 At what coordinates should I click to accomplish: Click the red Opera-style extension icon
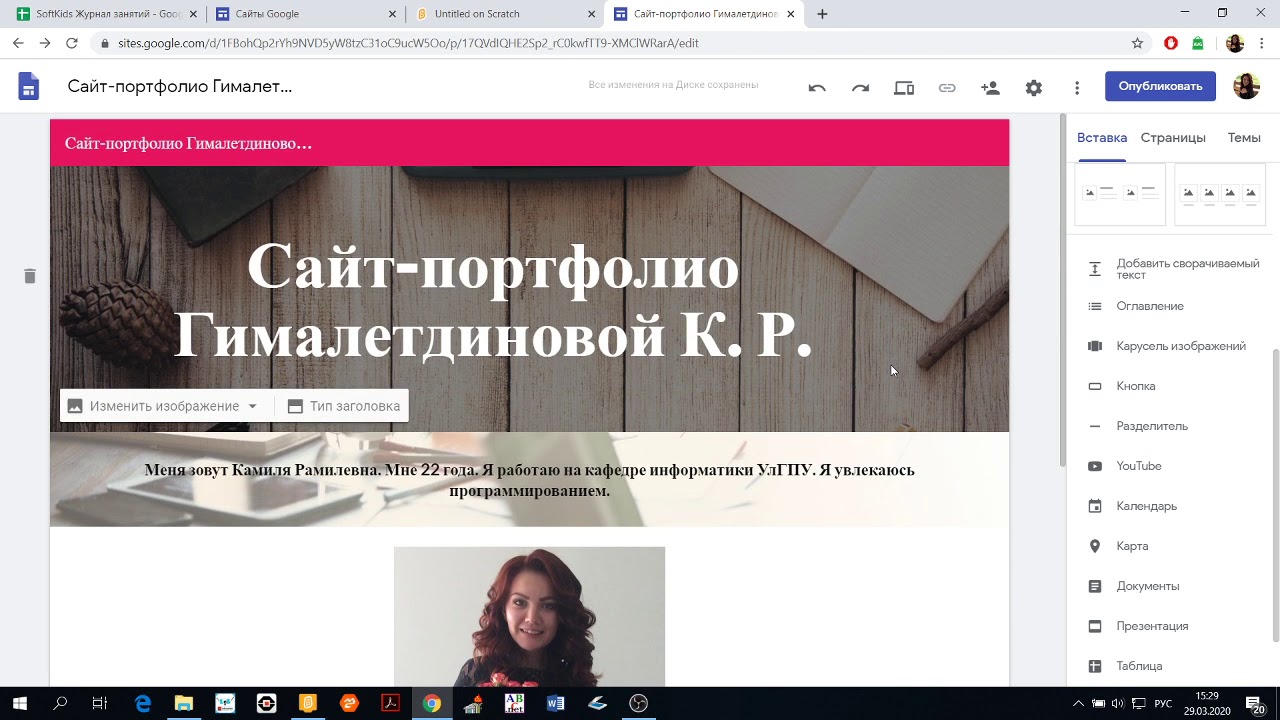click(1171, 43)
